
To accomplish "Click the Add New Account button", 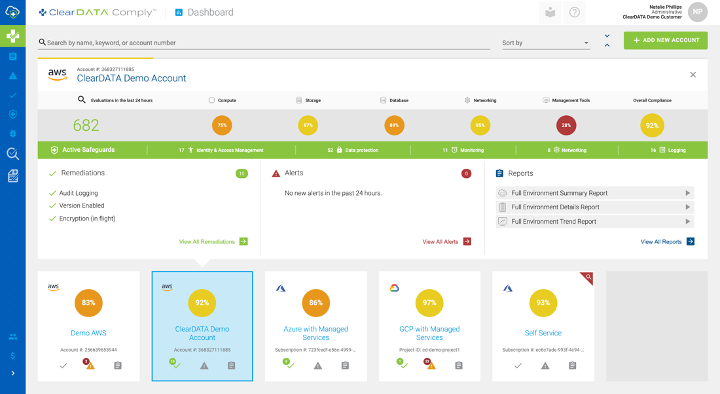I will pos(666,40).
